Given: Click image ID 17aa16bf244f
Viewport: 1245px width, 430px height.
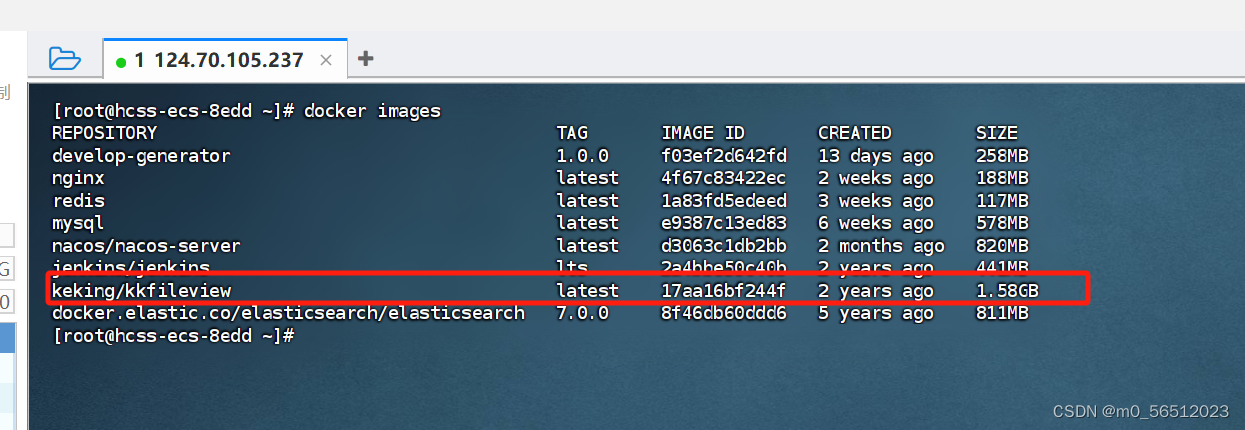Looking at the screenshot, I should (x=724, y=291).
